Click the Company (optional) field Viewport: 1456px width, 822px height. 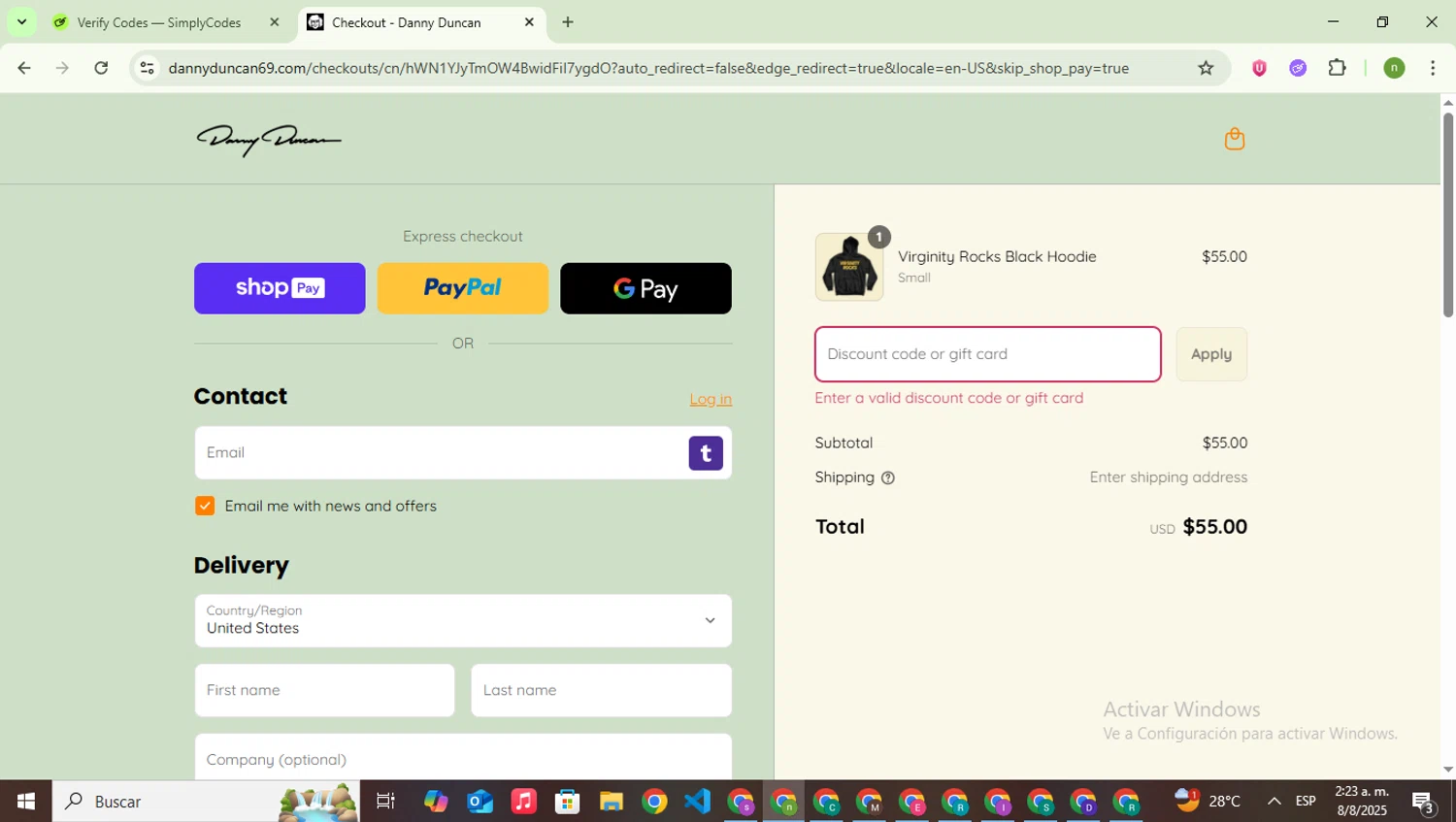point(463,757)
